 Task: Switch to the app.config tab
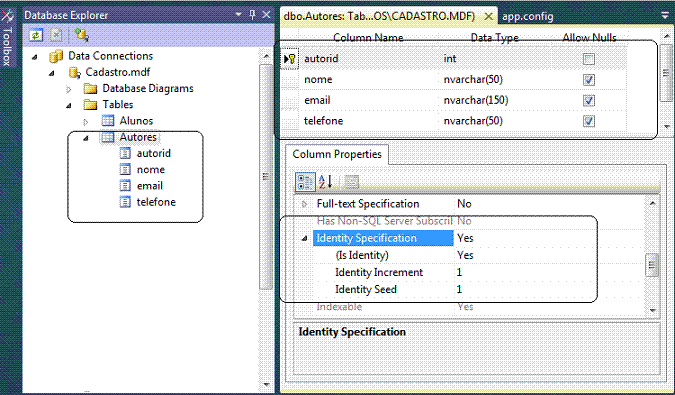click(x=528, y=16)
